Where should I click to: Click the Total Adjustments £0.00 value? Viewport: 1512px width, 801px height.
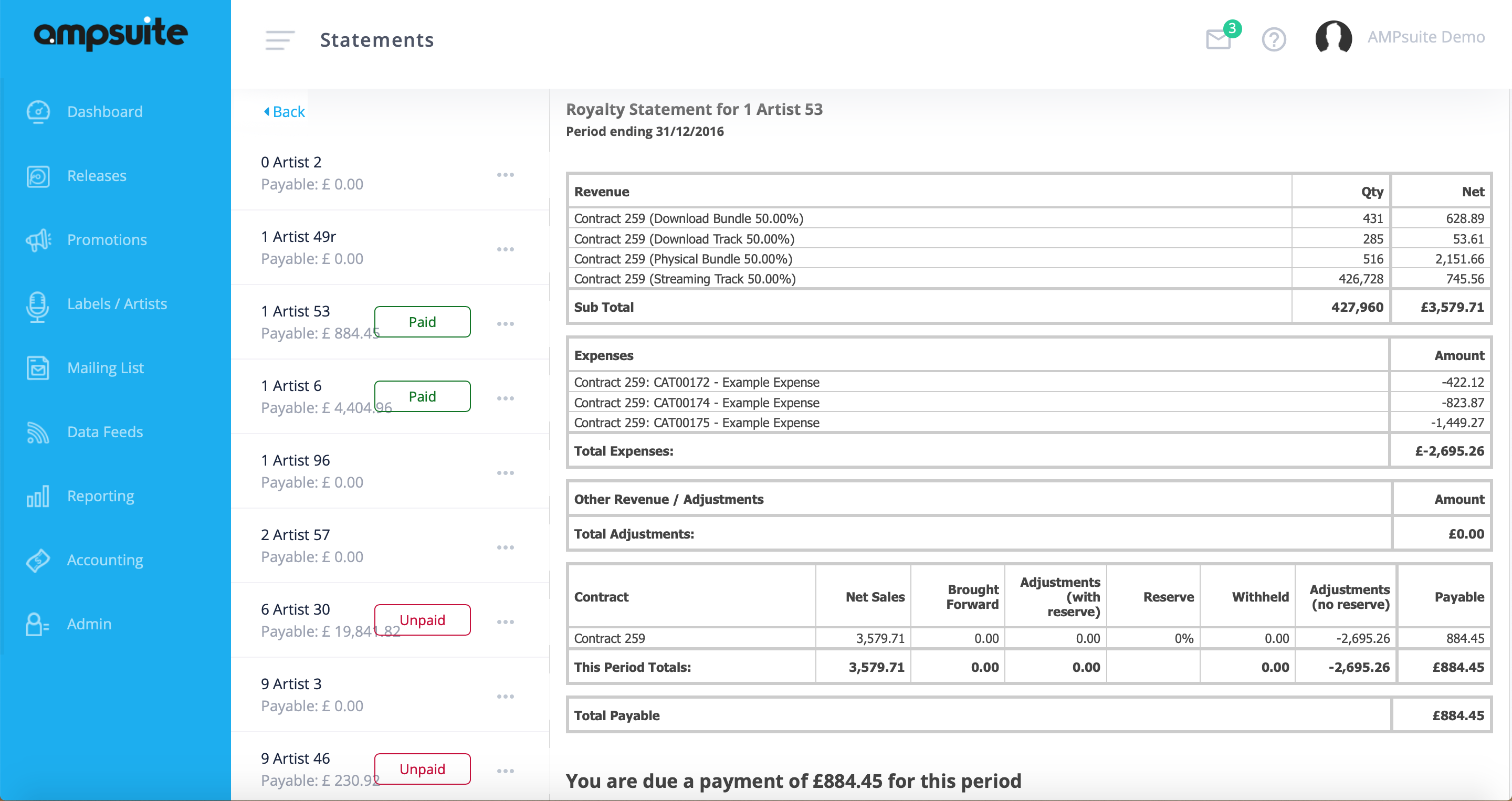point(1466,533)
